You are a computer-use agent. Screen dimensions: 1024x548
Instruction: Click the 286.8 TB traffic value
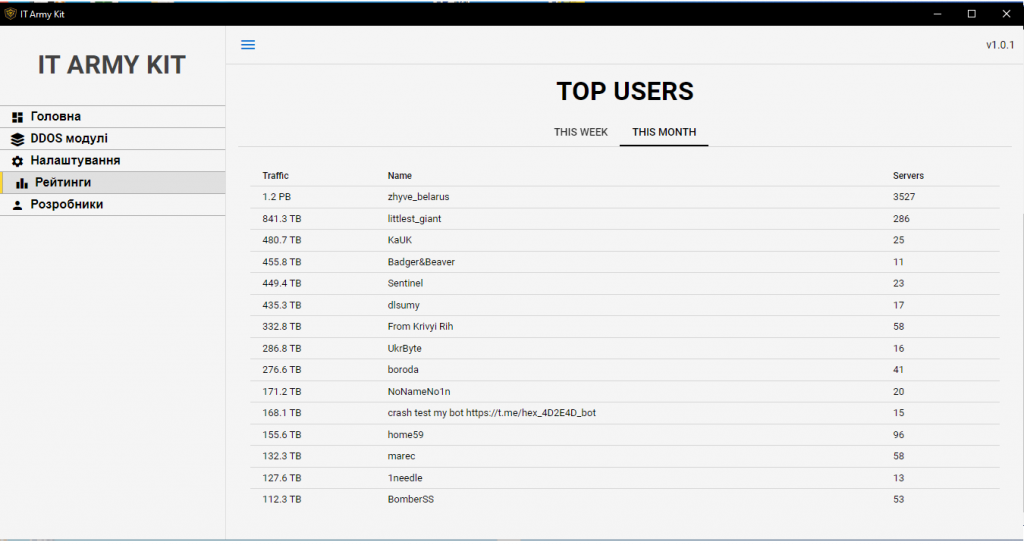[x=282, y=349]
